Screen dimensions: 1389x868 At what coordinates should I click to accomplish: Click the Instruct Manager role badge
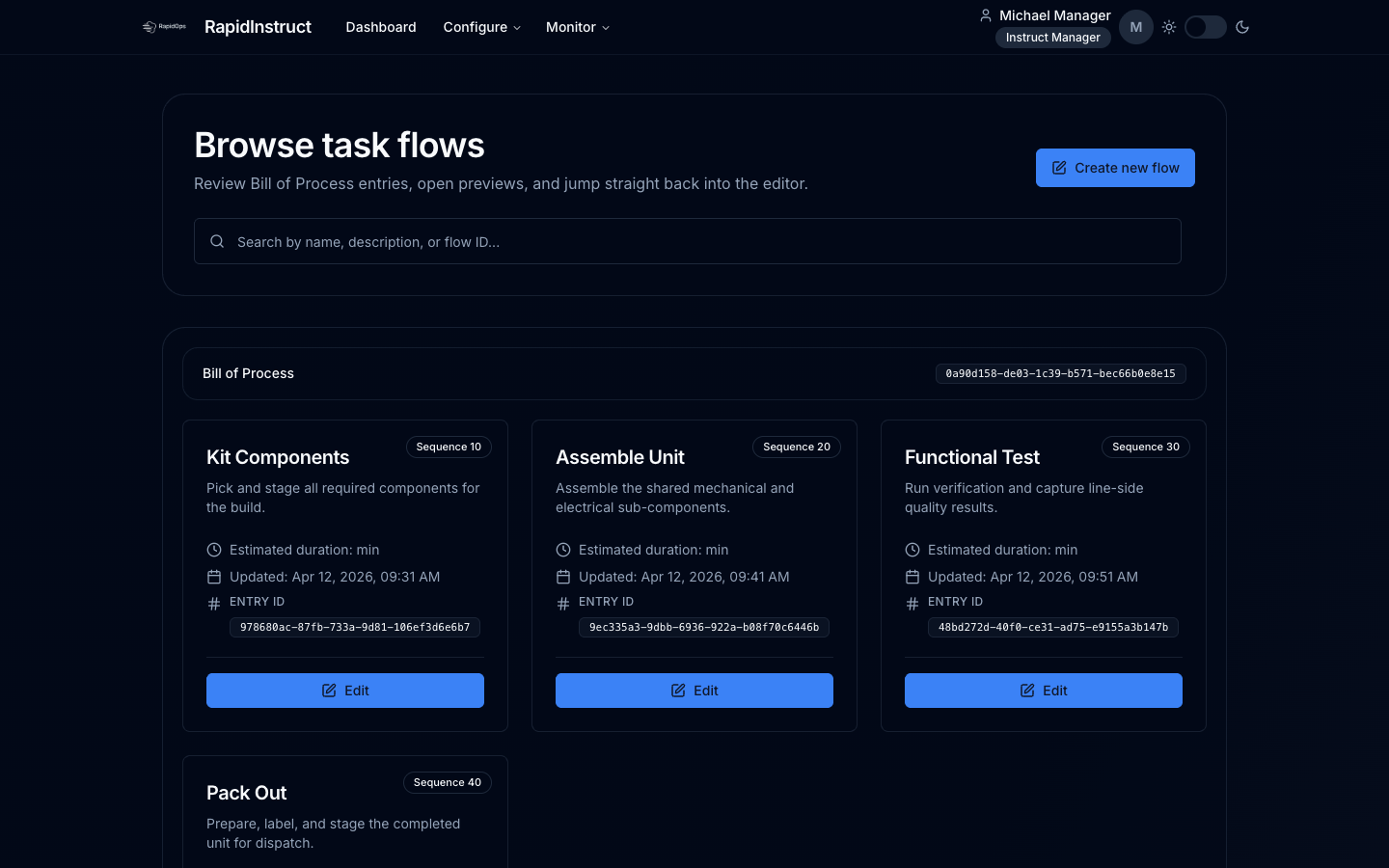(x=1053, y=38)
